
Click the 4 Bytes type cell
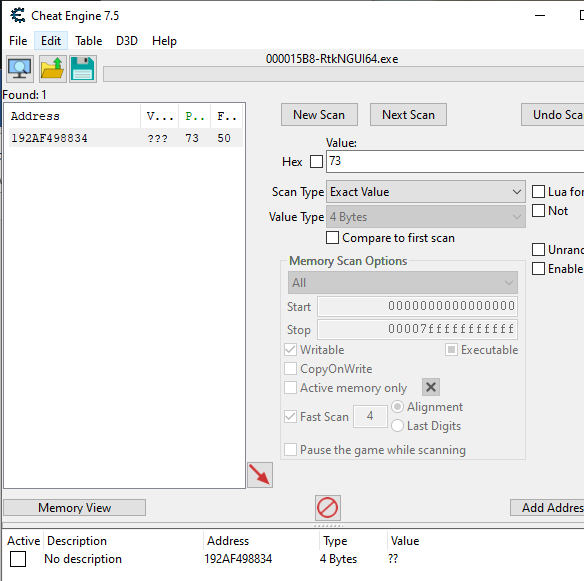[x=338, y=559]
